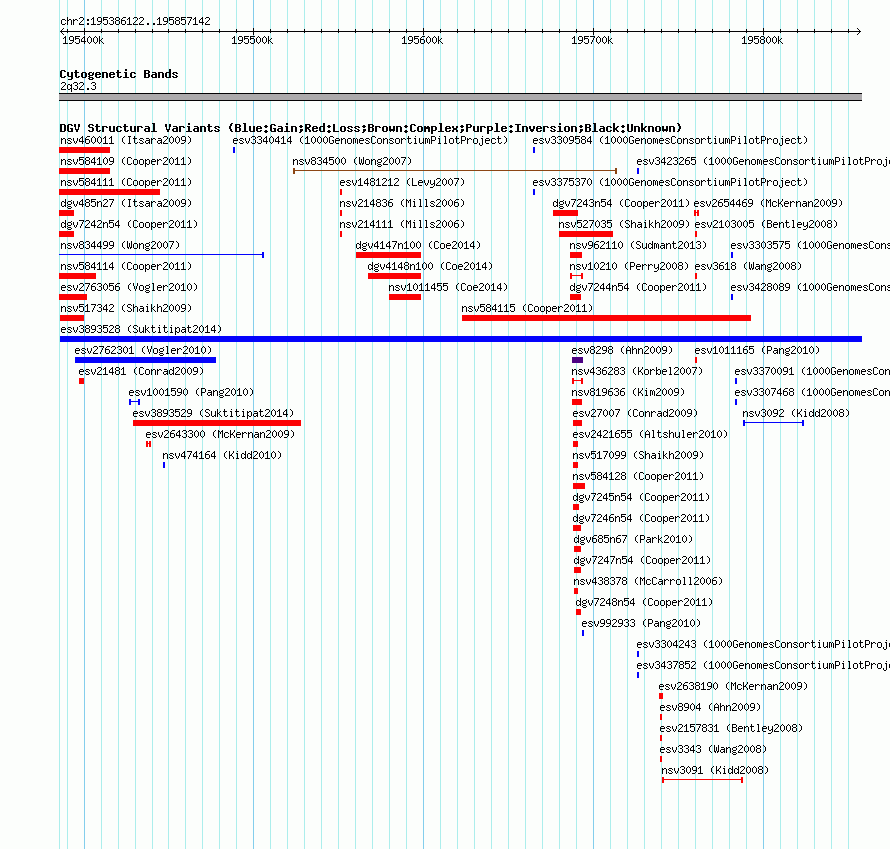Click the chr2:195386122..195857142 region label
The height and width of the screenshot is (849, 890).
click(x=135, y=21)
